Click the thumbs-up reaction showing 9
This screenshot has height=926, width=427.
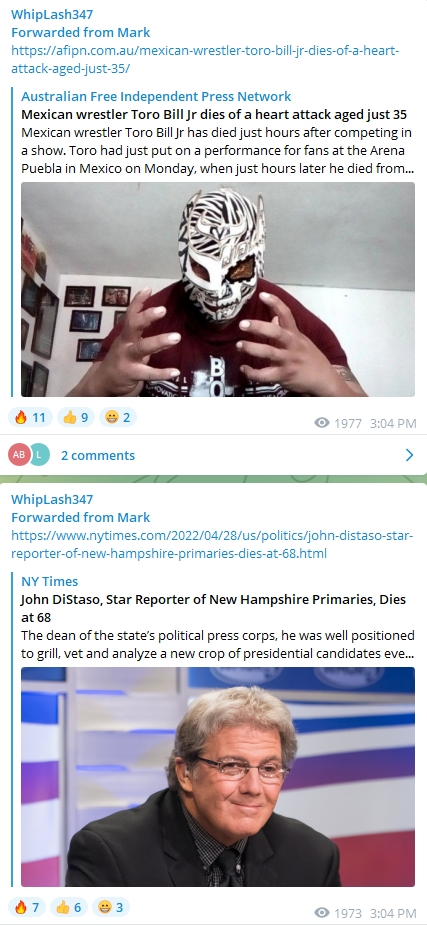[x=76, y=418]
